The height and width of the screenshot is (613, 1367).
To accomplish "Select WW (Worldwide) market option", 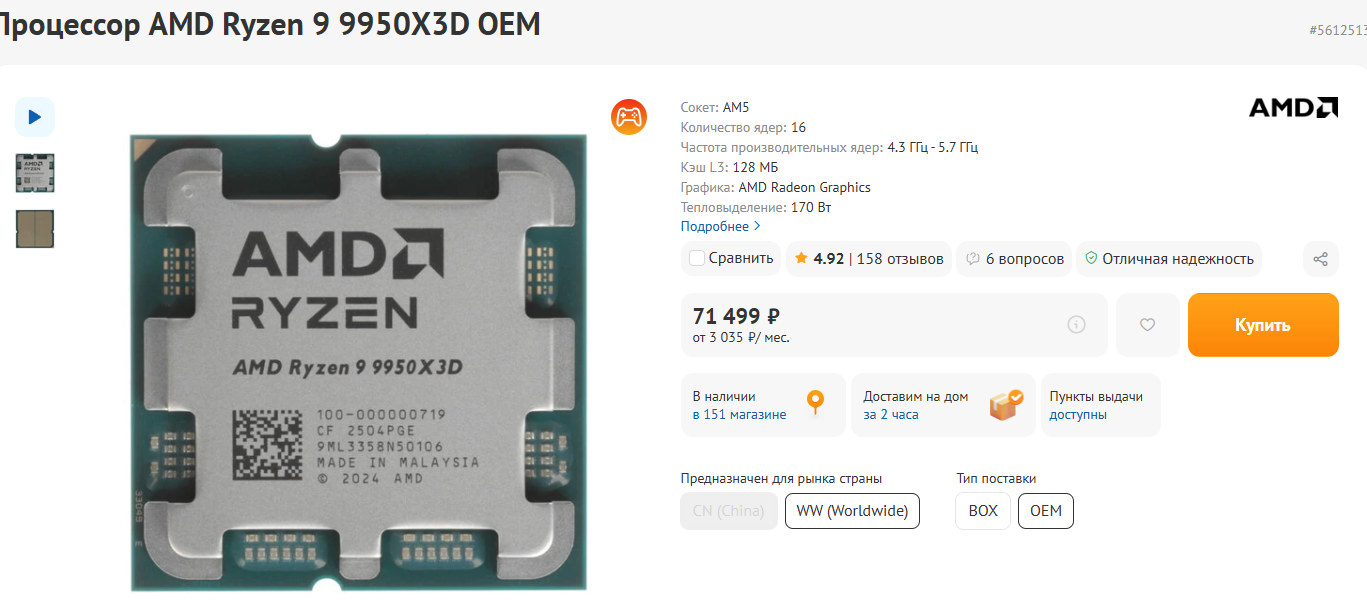I will 852,511.
